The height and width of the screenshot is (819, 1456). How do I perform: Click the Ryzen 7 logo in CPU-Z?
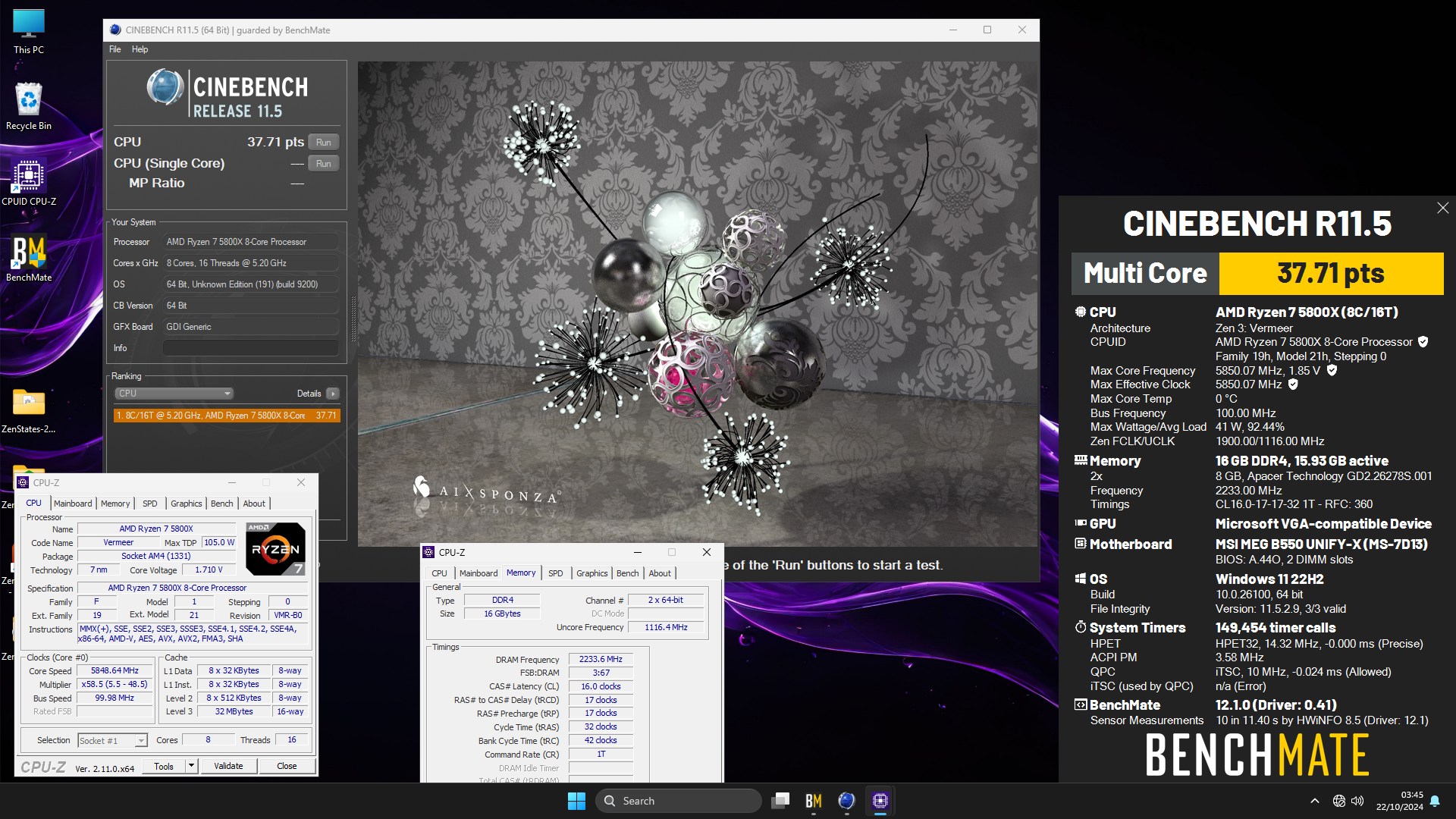pos(275,548)
